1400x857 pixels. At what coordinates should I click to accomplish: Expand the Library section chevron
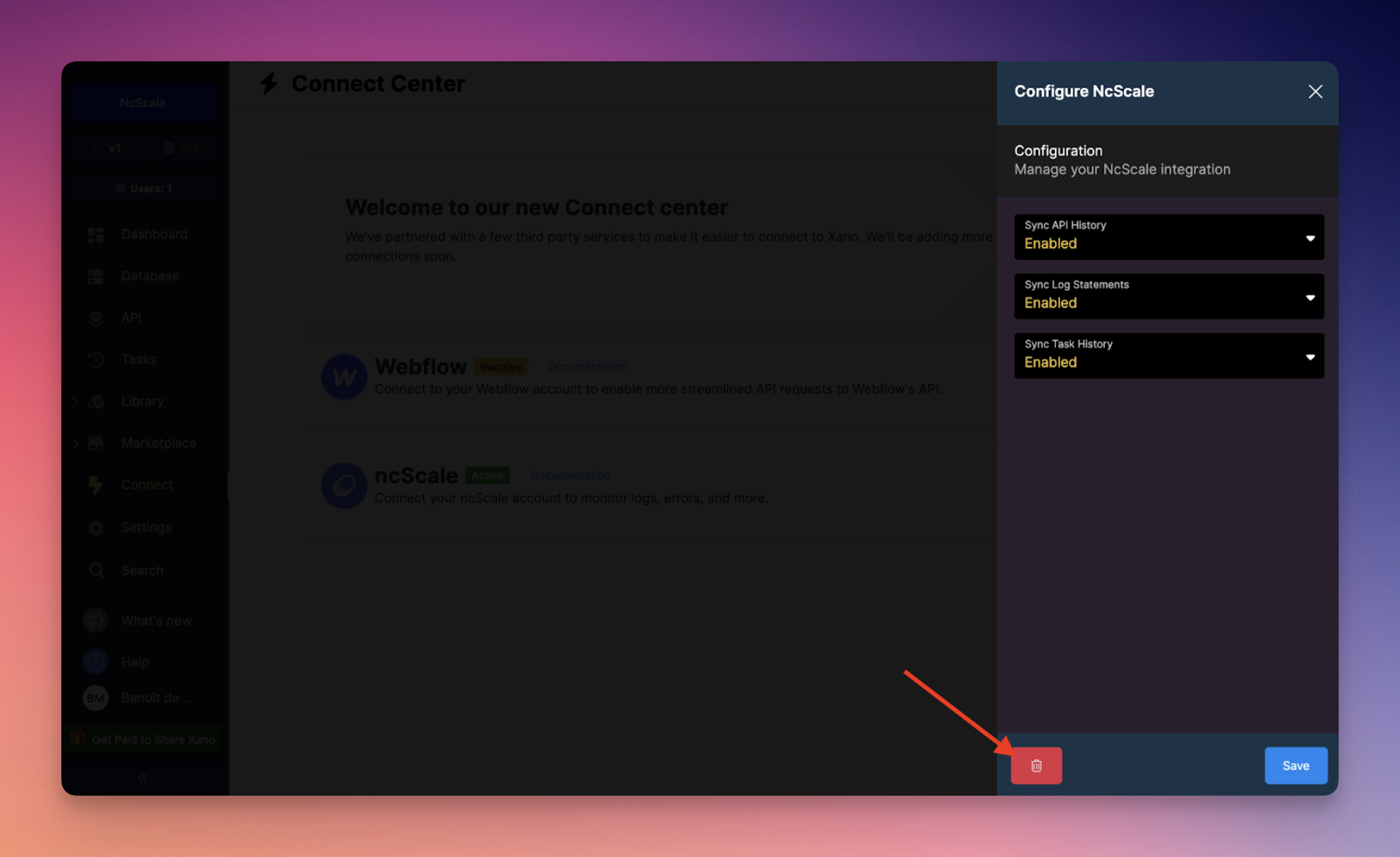(x=75, y=402)
